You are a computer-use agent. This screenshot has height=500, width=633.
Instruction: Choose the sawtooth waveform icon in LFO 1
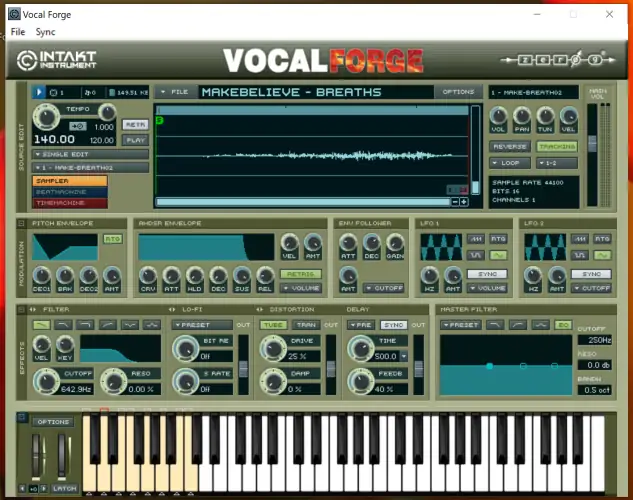(476, 239)
